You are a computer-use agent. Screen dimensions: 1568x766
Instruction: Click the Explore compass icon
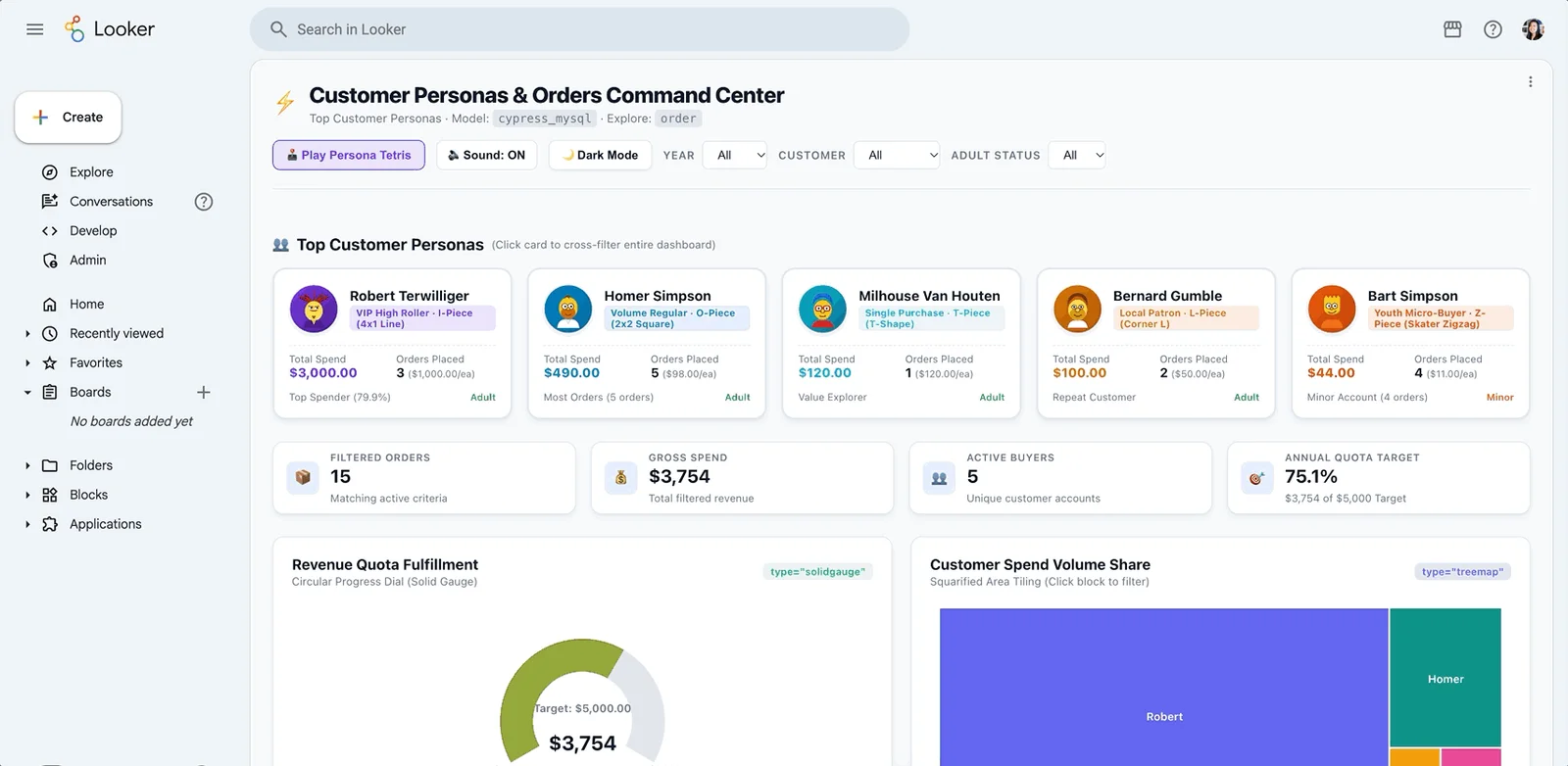pyautogui.click(x=50, y=172)
